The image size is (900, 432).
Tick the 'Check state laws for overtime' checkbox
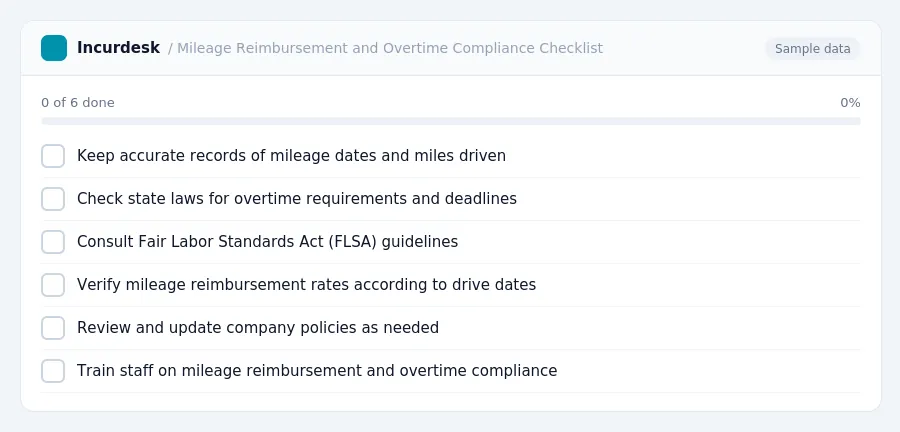click(x=53, y=199)
